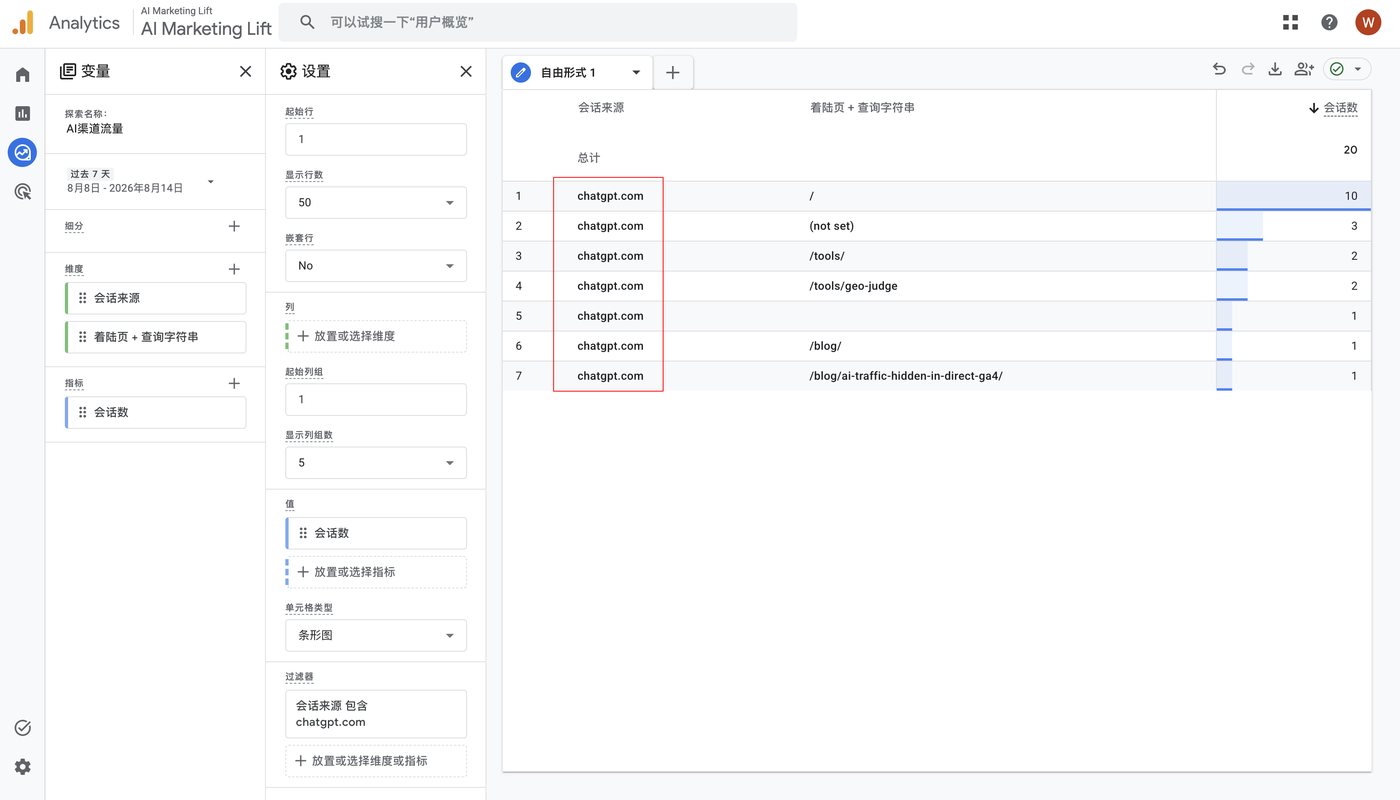Screen dimensions: 1400x800
Task: Close the 设置 panel
Action: [x=465, y=71]
